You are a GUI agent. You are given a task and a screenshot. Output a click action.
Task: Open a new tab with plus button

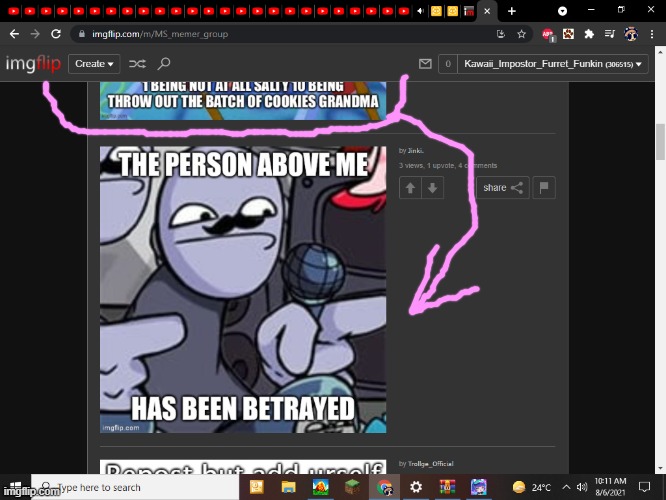512,11
